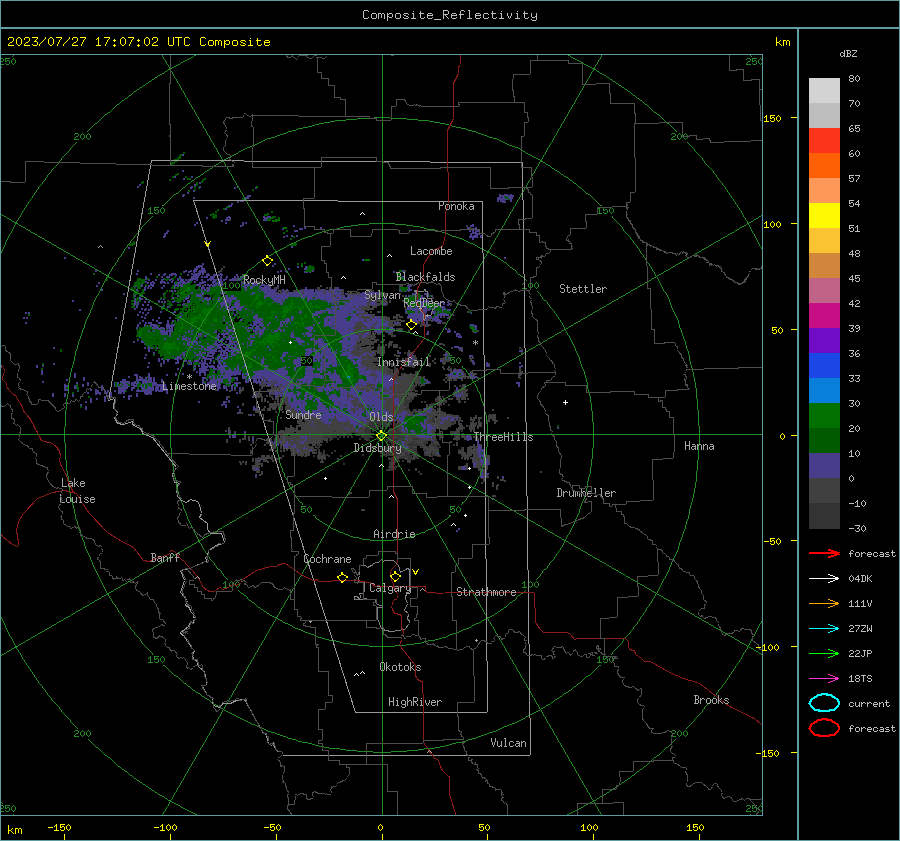Screen dimensions: 900x841
Task: Click the Composite_Reflectivity title
Action: (450, 15)
